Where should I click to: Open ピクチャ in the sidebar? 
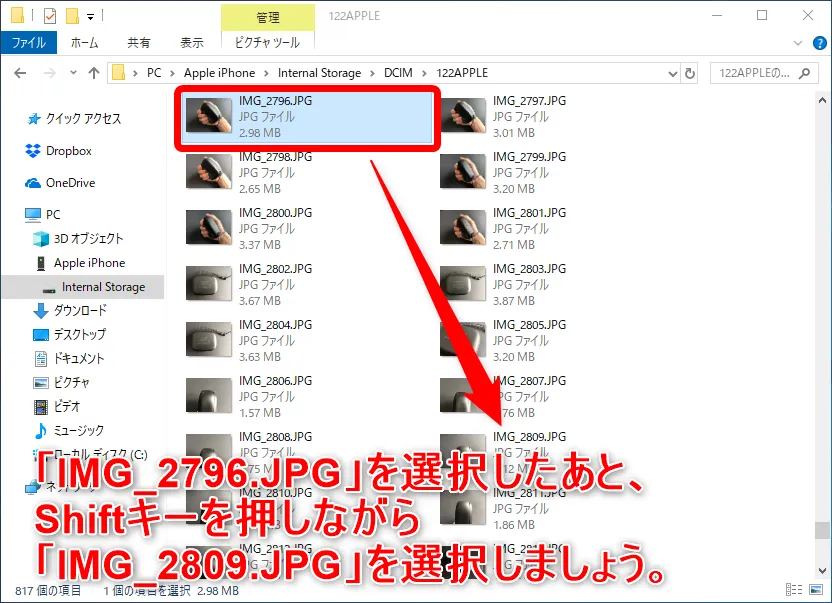62,382
